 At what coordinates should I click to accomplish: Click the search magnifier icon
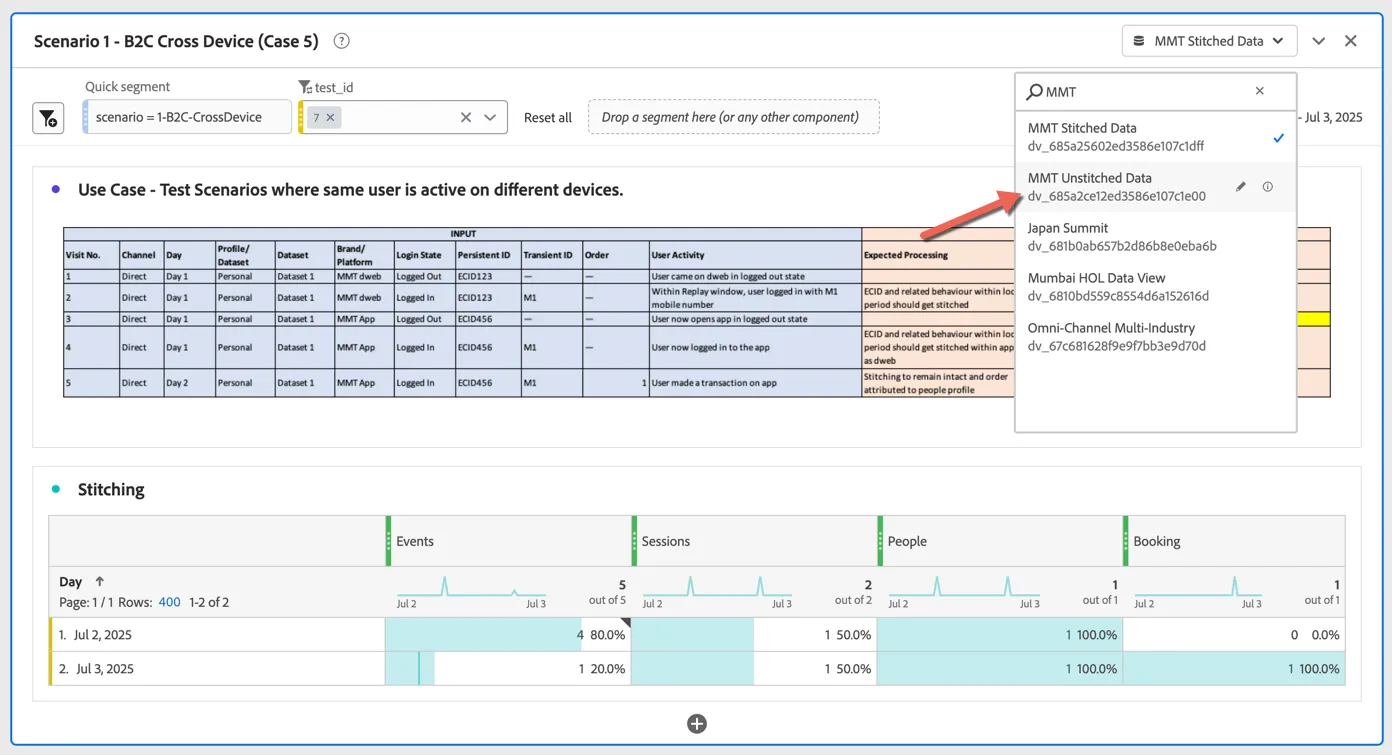click(x=1035, y=92)
